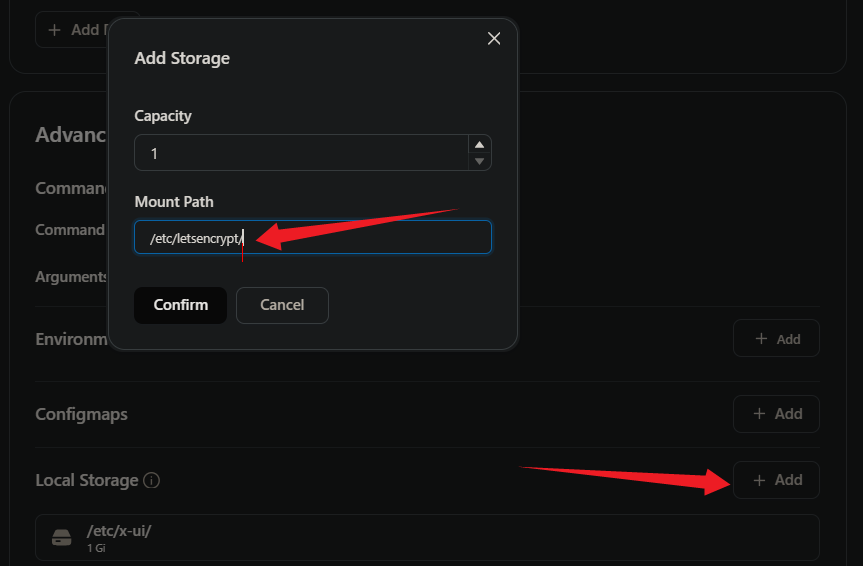The height and width of the screenshot is (566, 863).
Task: Click the plus icon in top-left Add button
Action: tap(54, 30)
